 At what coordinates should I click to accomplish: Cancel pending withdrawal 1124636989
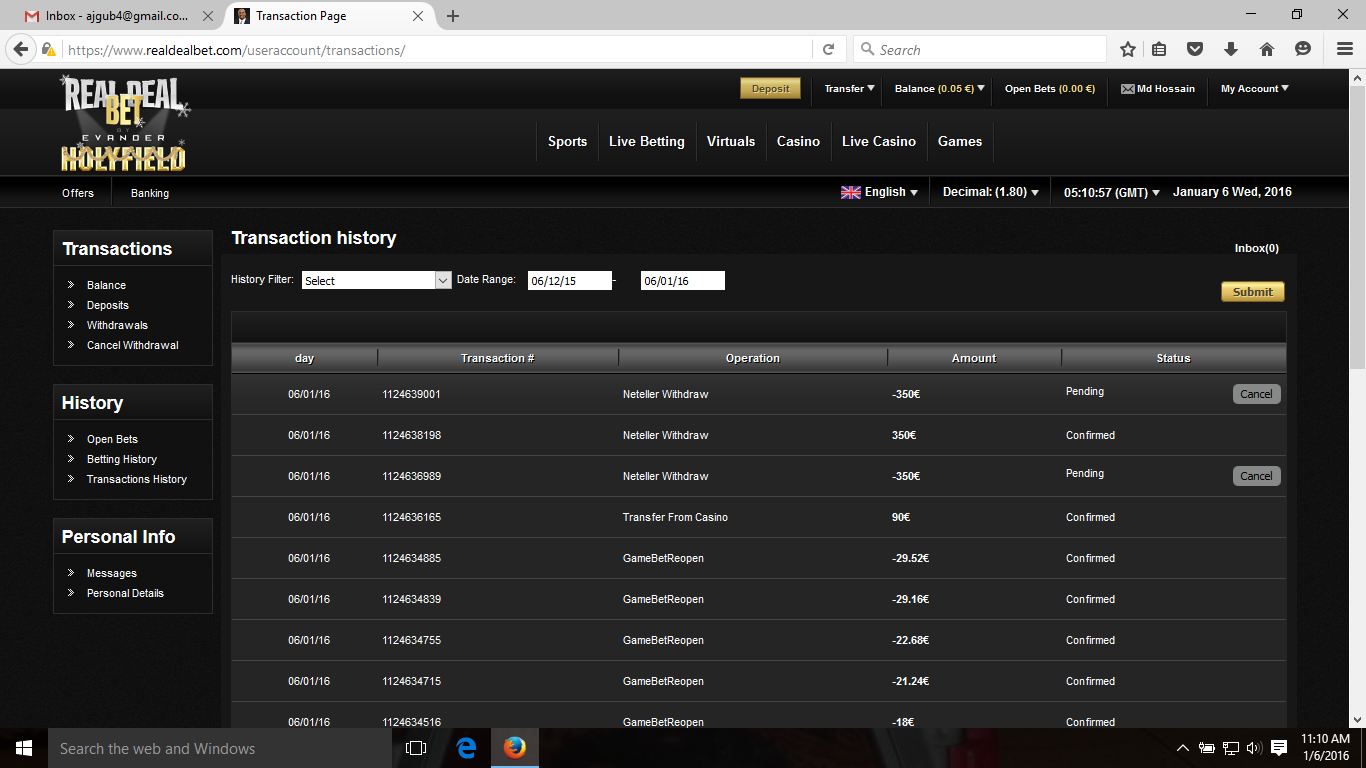pyautogui.click(x=1256, y=476)
